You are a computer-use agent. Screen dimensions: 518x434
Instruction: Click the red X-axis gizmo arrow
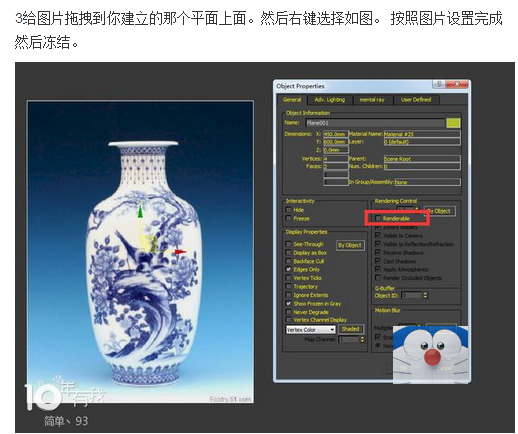(180, 252)
